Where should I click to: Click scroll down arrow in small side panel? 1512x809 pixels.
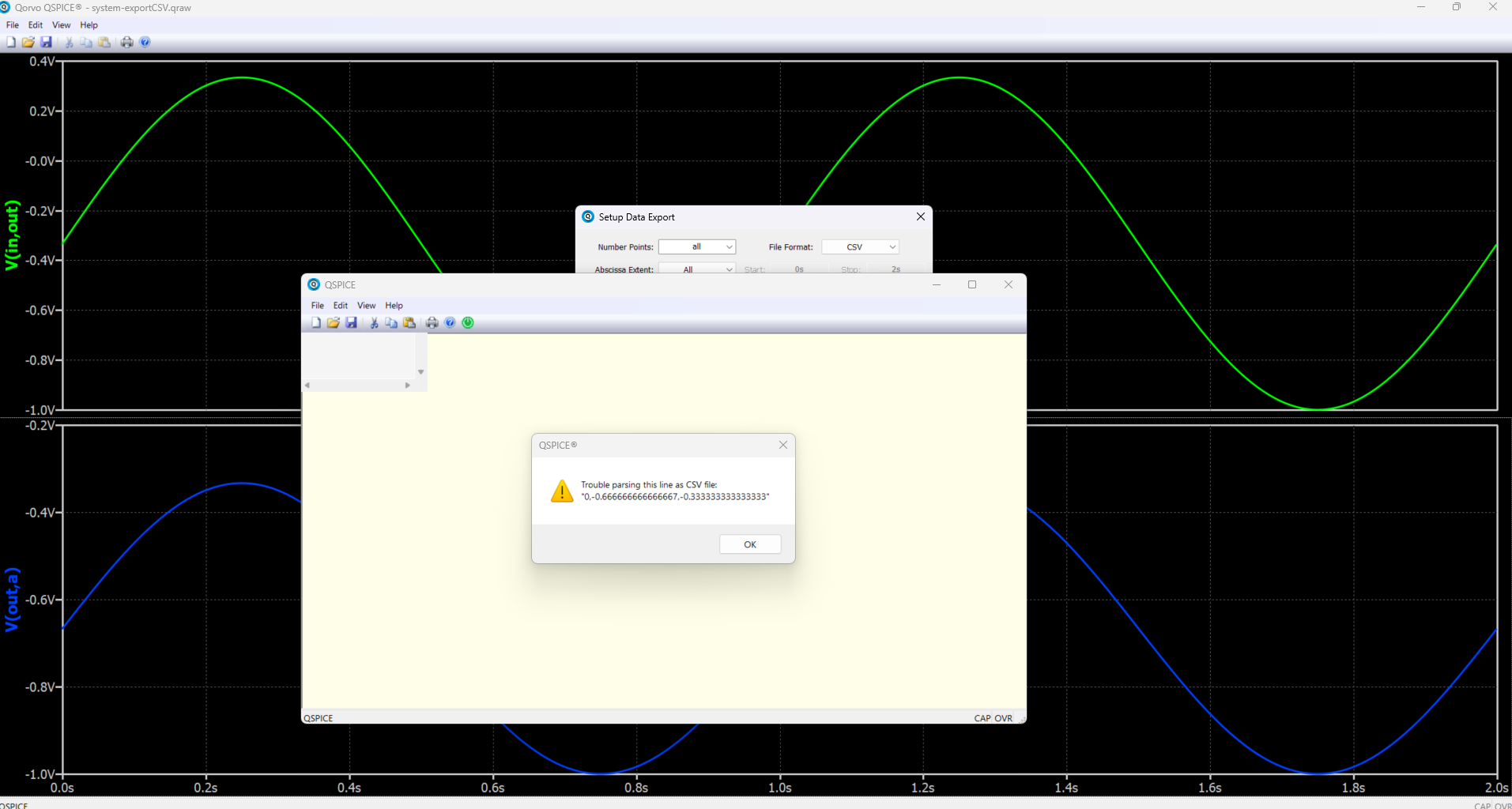pos(421,372)
